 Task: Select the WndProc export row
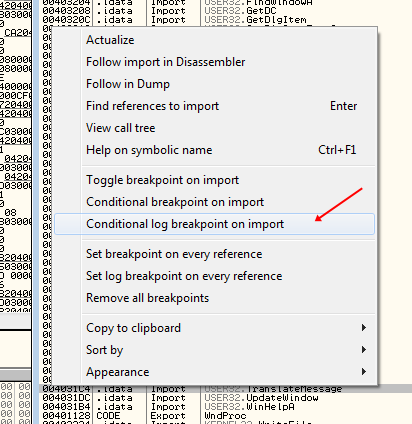[x=225, y=416]
